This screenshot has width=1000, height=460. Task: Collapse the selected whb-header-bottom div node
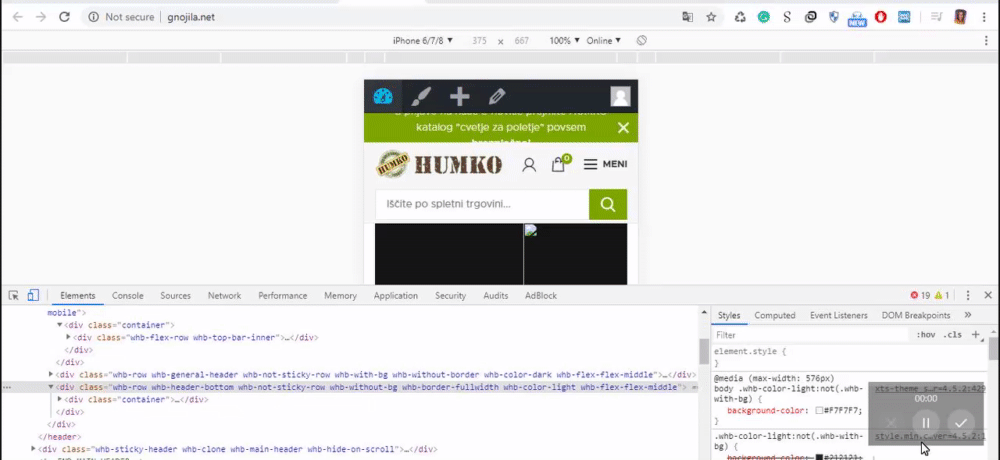[51, 387]
